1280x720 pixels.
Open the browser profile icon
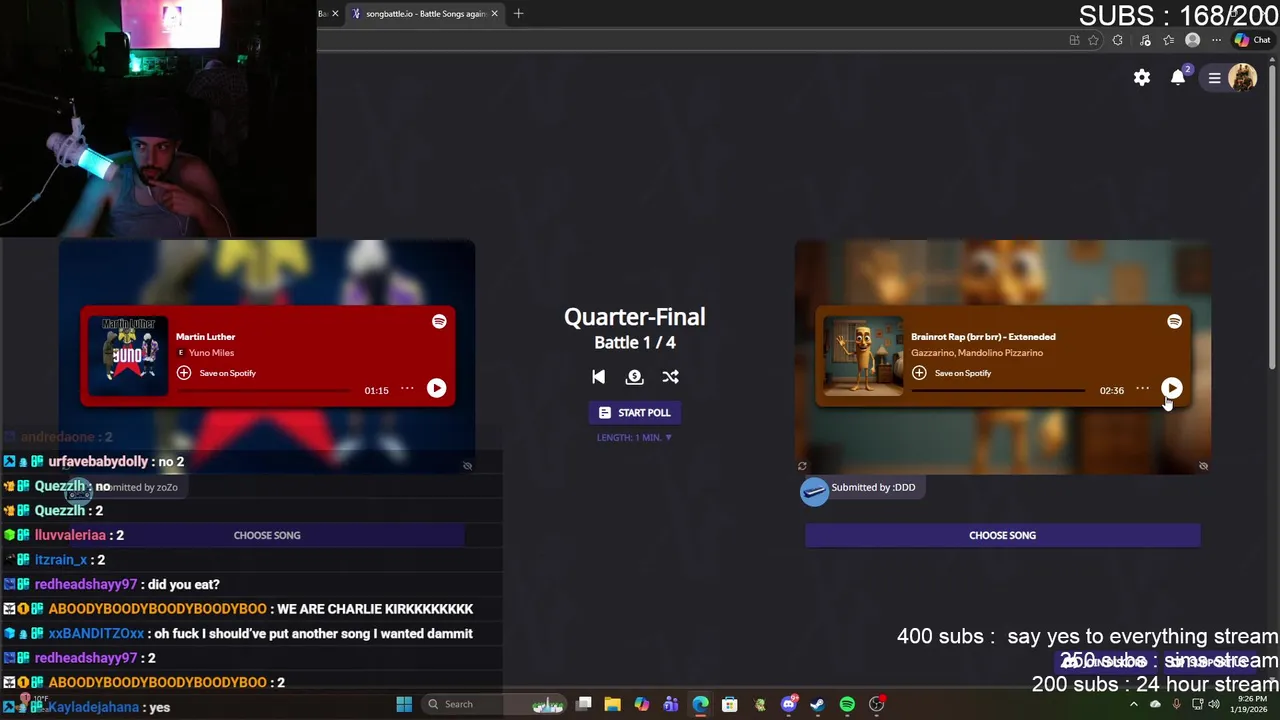click(x=1192, y=40)
